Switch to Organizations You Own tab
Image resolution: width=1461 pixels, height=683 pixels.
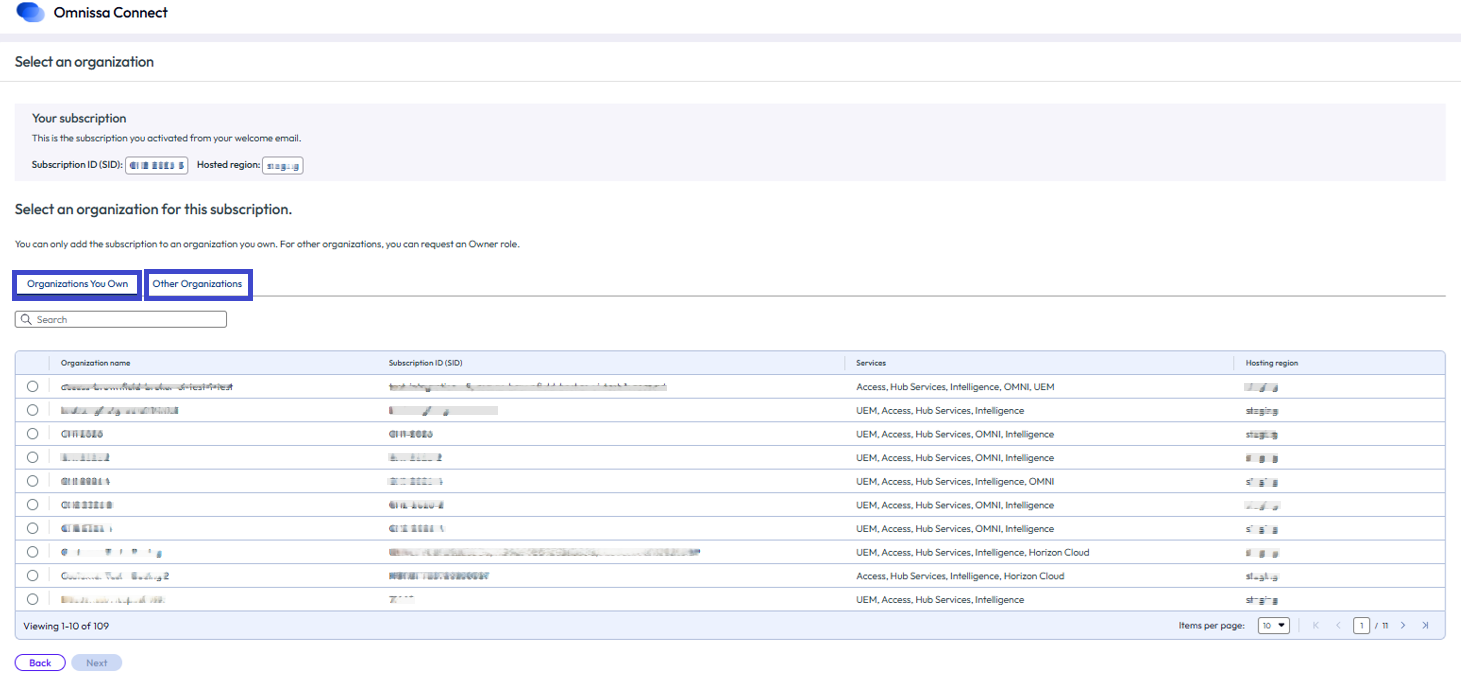tap(78, 284)
